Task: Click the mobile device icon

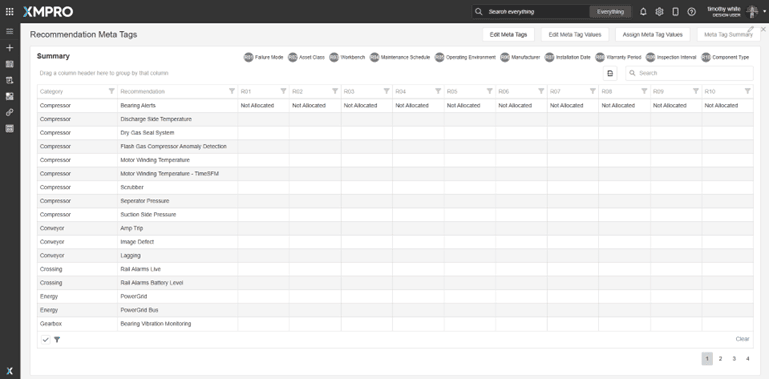Action: point(675,12)
